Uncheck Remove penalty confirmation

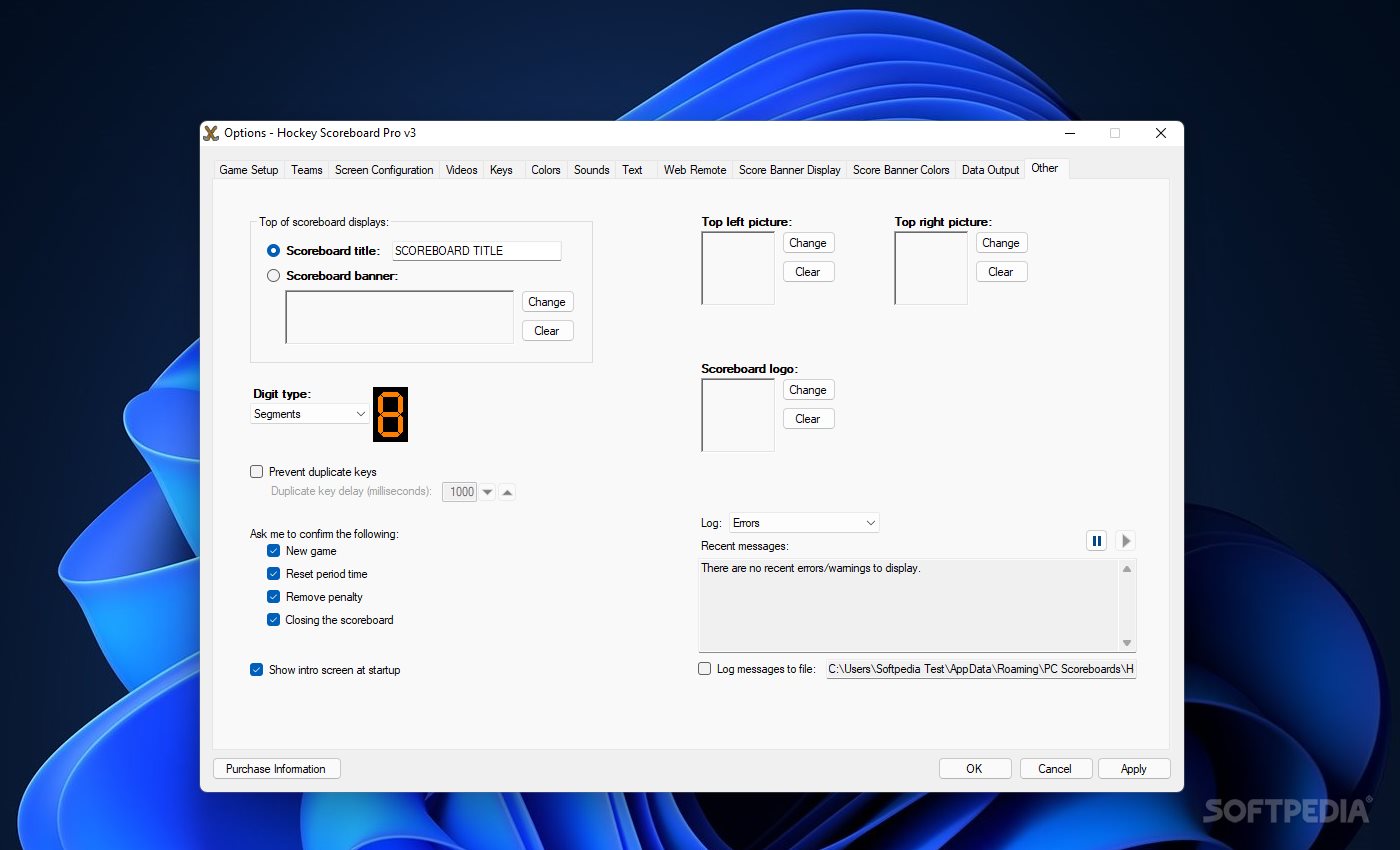pyautogui.click(x=274, y=597)
